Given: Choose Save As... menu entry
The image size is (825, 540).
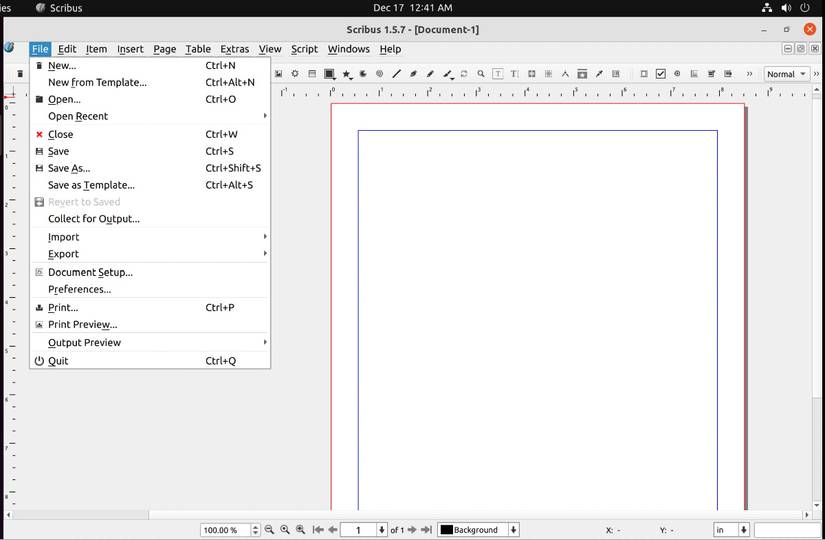Looking at the screenshot, I should [x=150, y=168].
